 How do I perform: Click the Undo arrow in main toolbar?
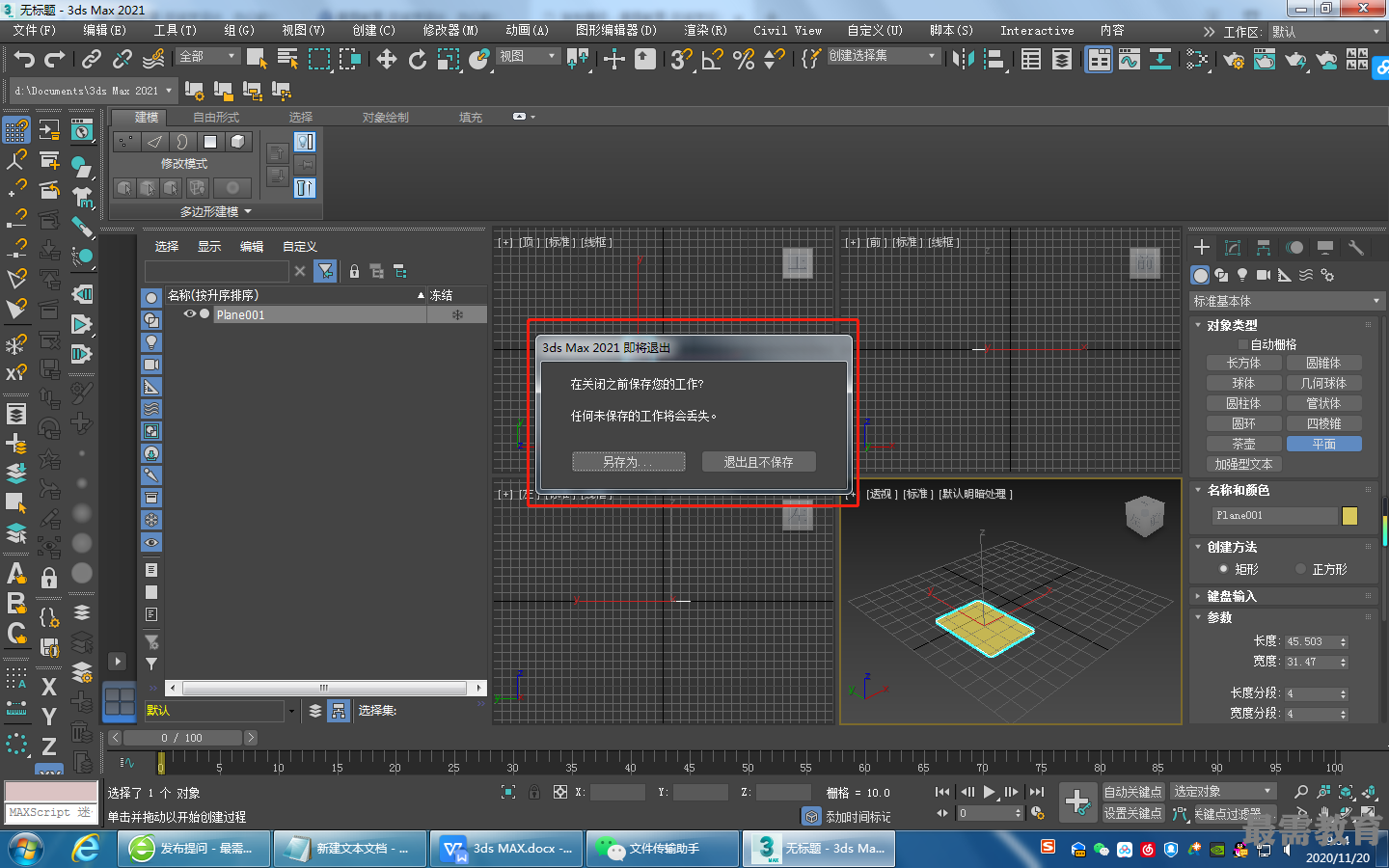(x=24, y=60)
